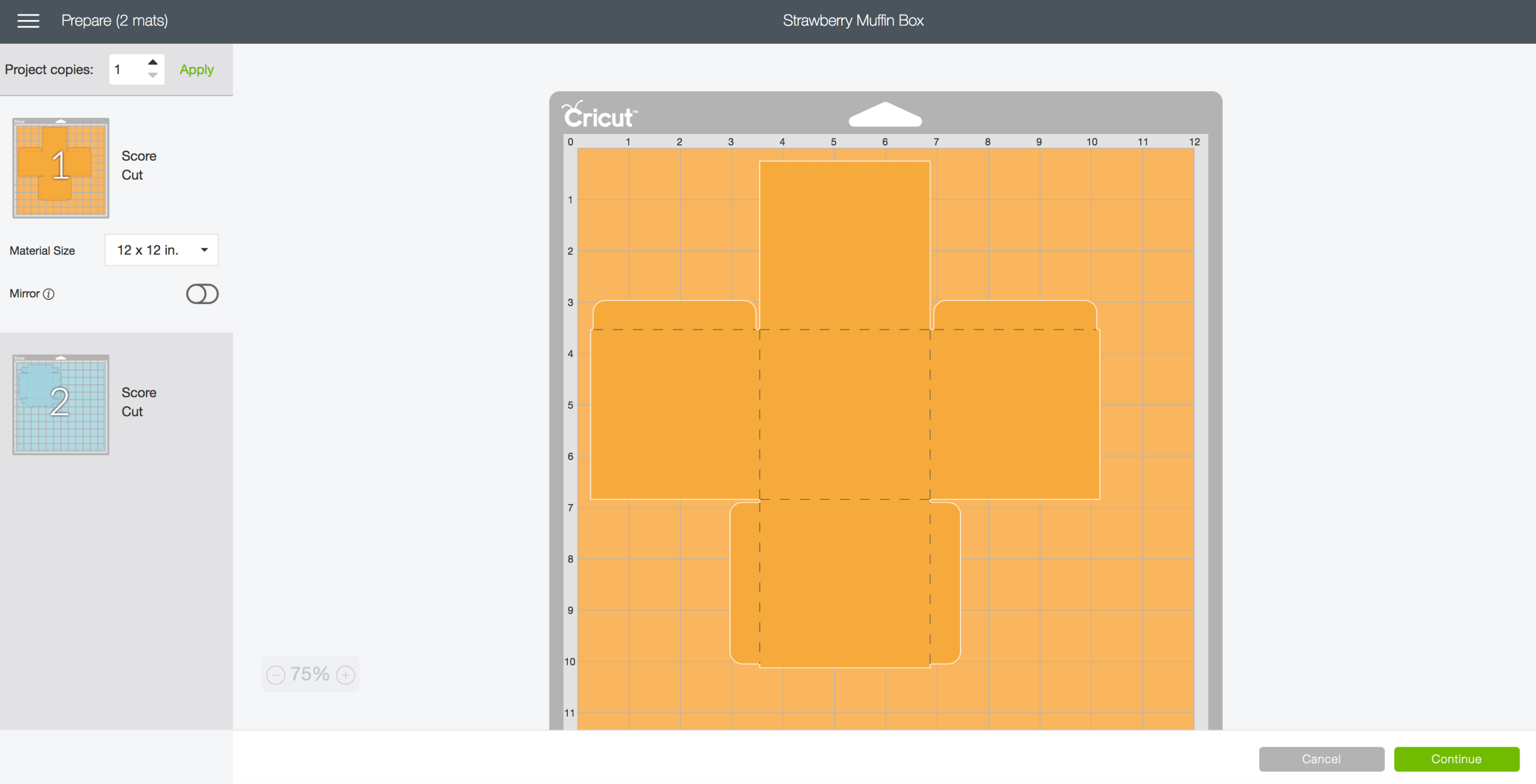Open the hamburger menu icon
Image resolution: width=1536 pixels, height=784 pixels.
point(28,21)
